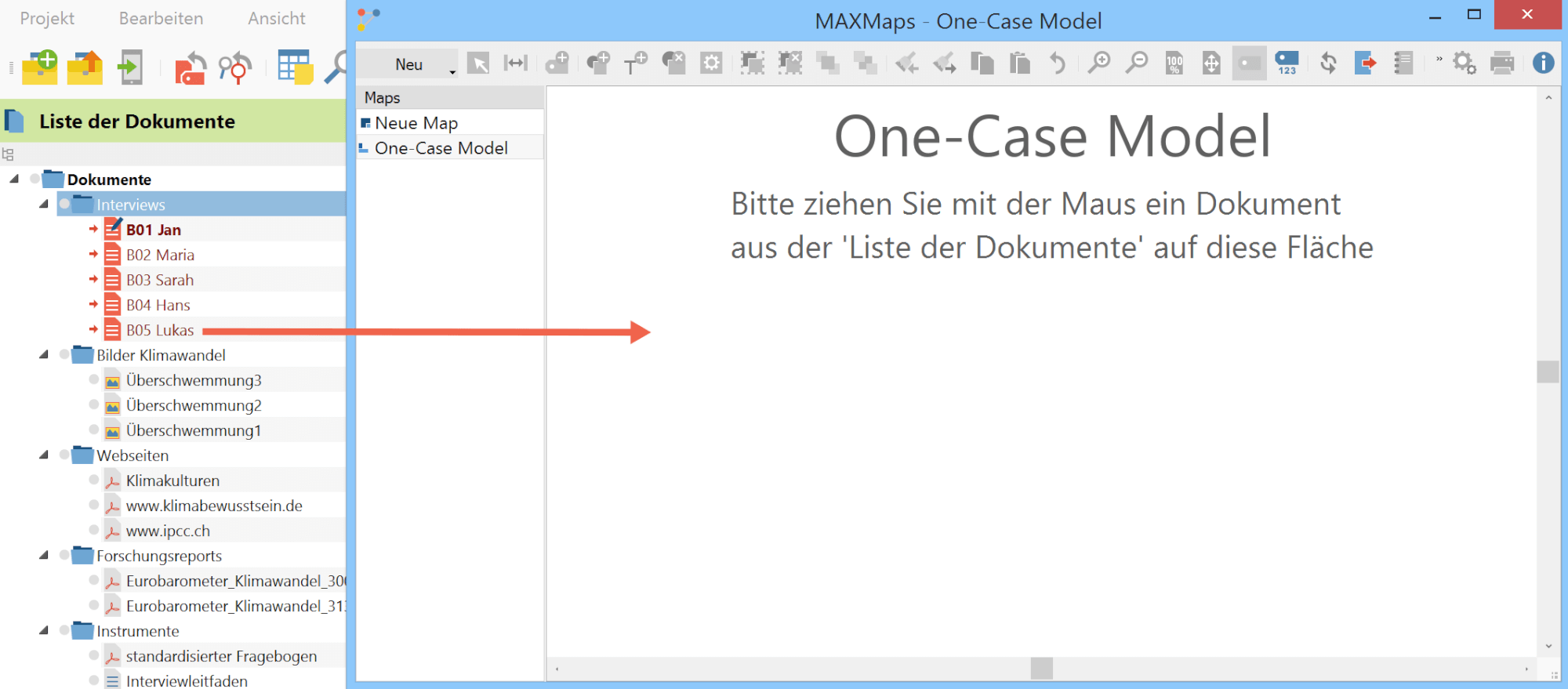Reset map zoom to 100%

[1174, 63]
